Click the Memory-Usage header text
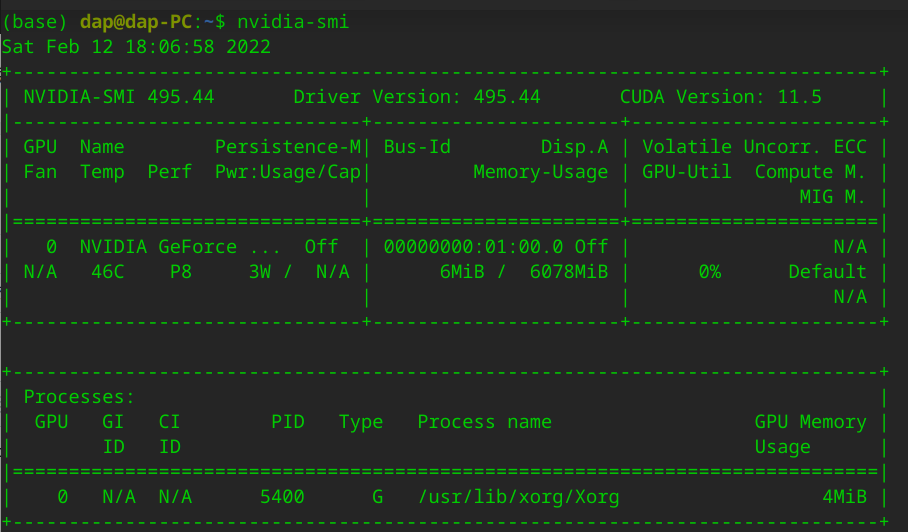Screen dimensions: 908x532 click(540, 172)
